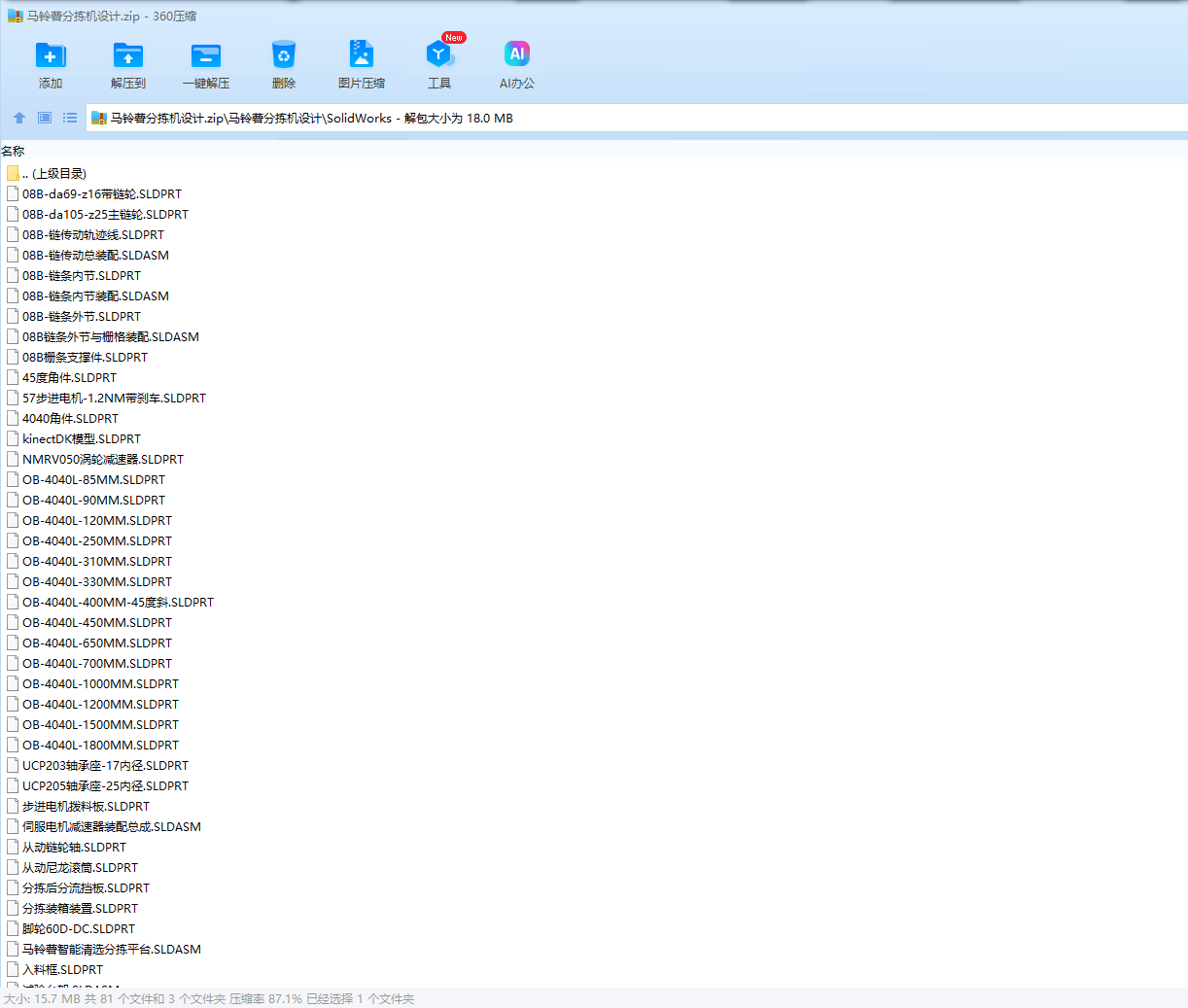Select file 从动链轮轴.SLDPRT

tap(75, 848)
